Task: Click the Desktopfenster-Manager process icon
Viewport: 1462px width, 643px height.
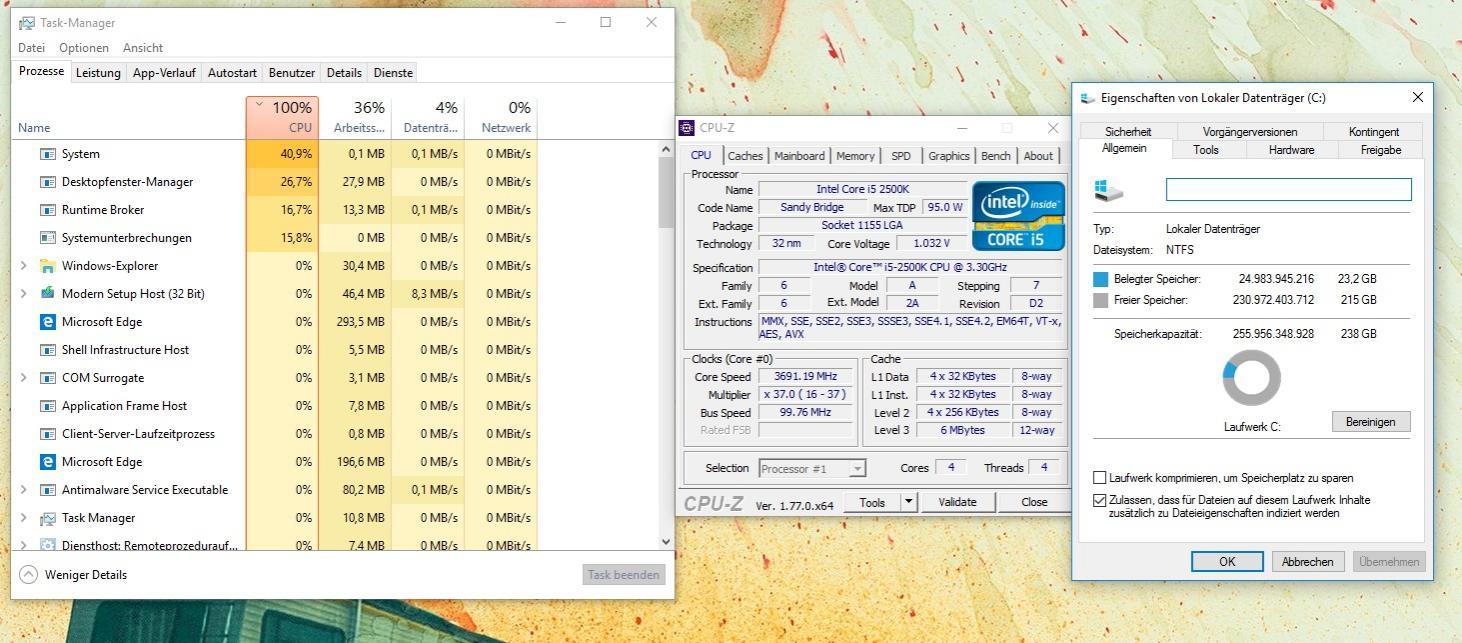Action: [47, 182]
